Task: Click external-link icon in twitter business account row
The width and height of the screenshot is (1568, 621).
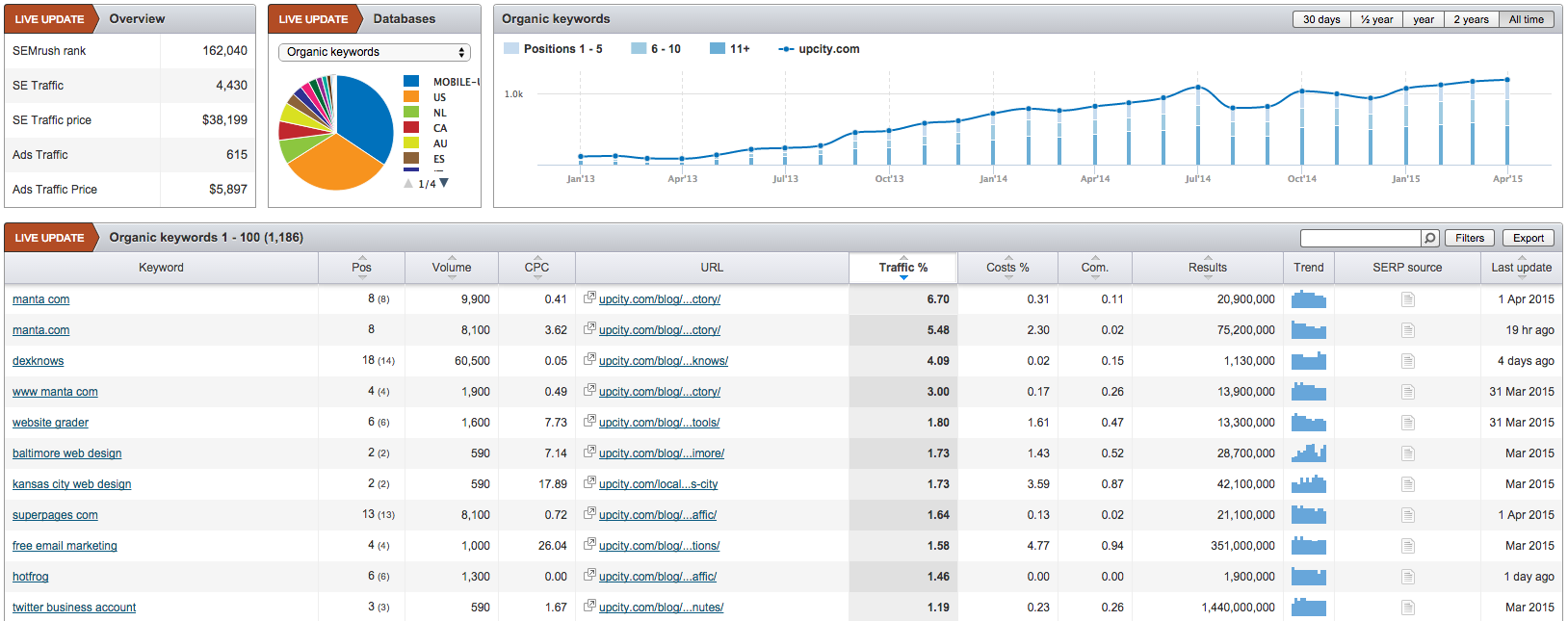Action: (589, 606)
